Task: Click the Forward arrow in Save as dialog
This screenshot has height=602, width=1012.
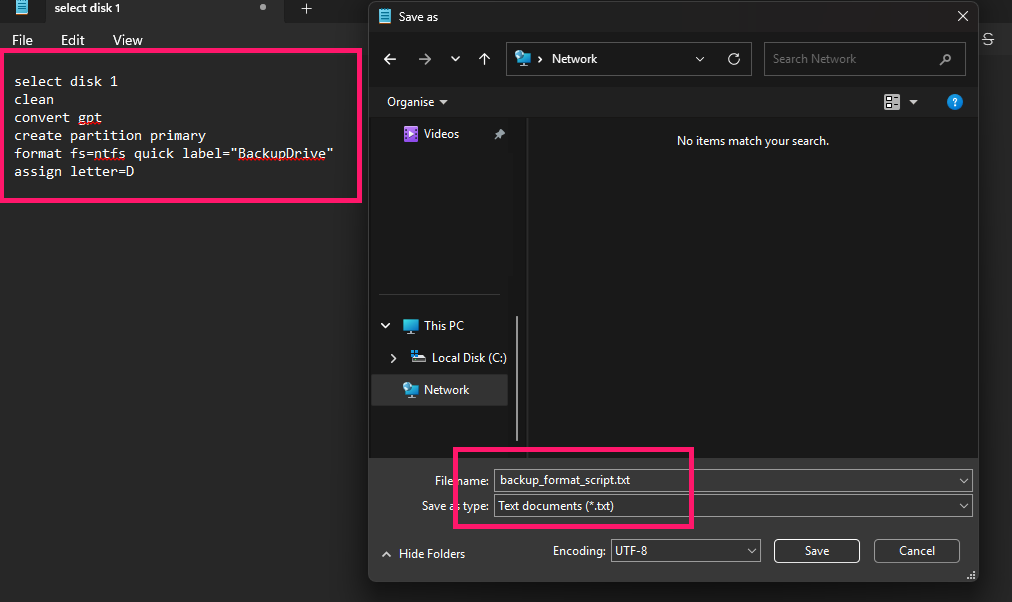Action: 425,59
